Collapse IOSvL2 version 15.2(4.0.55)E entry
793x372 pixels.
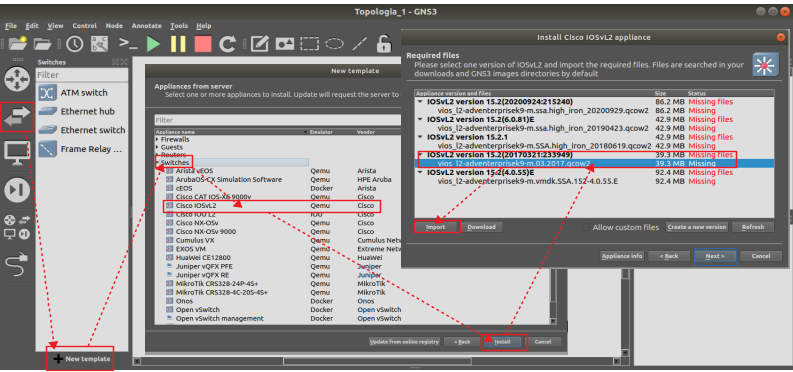coord(420,172)
